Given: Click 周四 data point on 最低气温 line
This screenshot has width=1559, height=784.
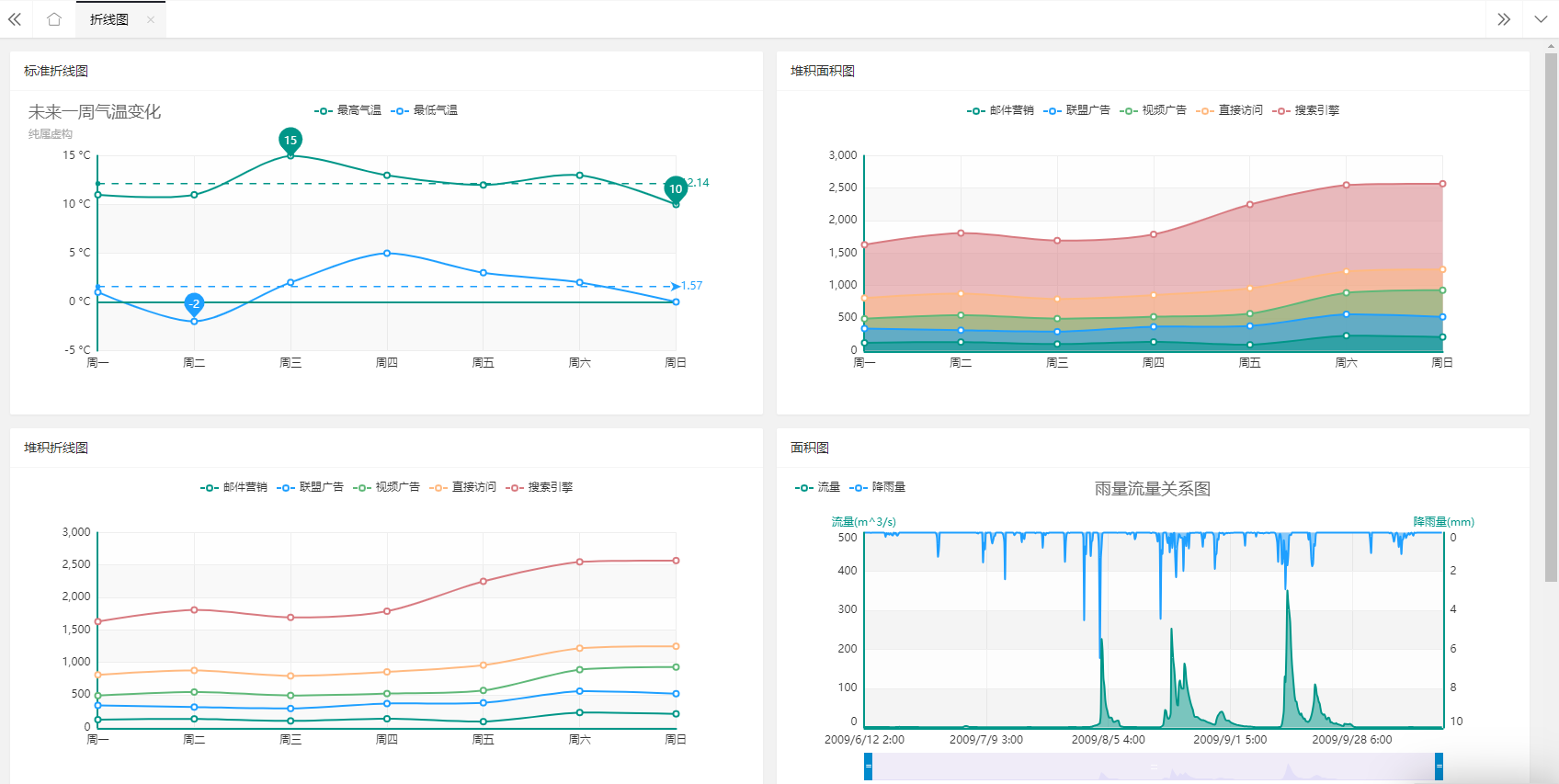Looking at the screenshot, I should [x=387, y=253].
